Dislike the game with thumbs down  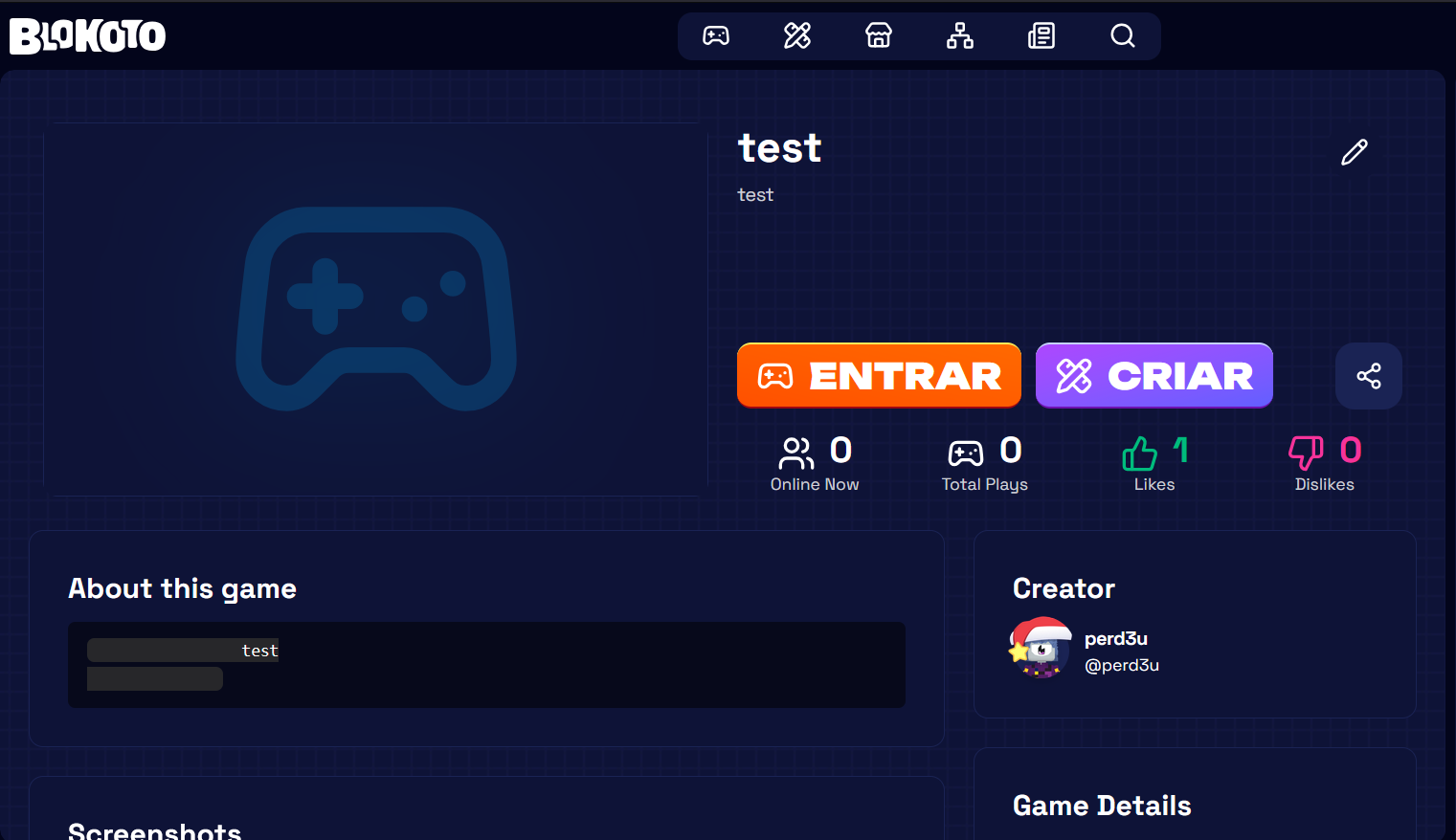click(1306, 453)
